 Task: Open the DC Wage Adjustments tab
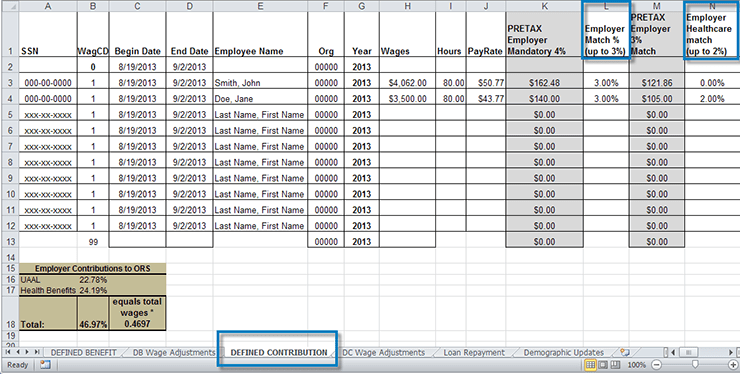coord(383,352)
